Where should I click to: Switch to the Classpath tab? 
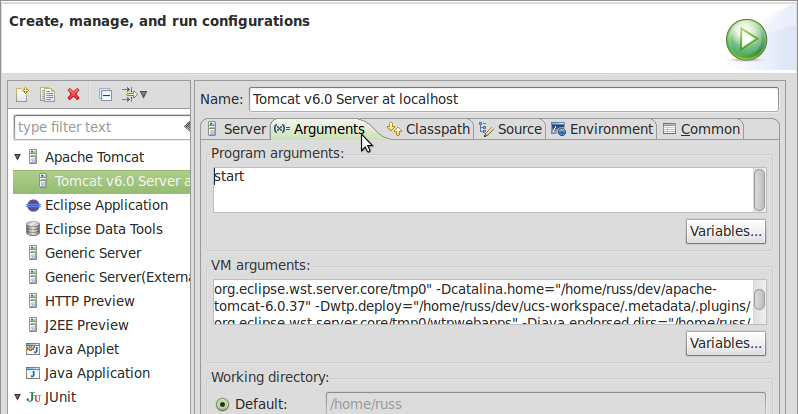429,129
